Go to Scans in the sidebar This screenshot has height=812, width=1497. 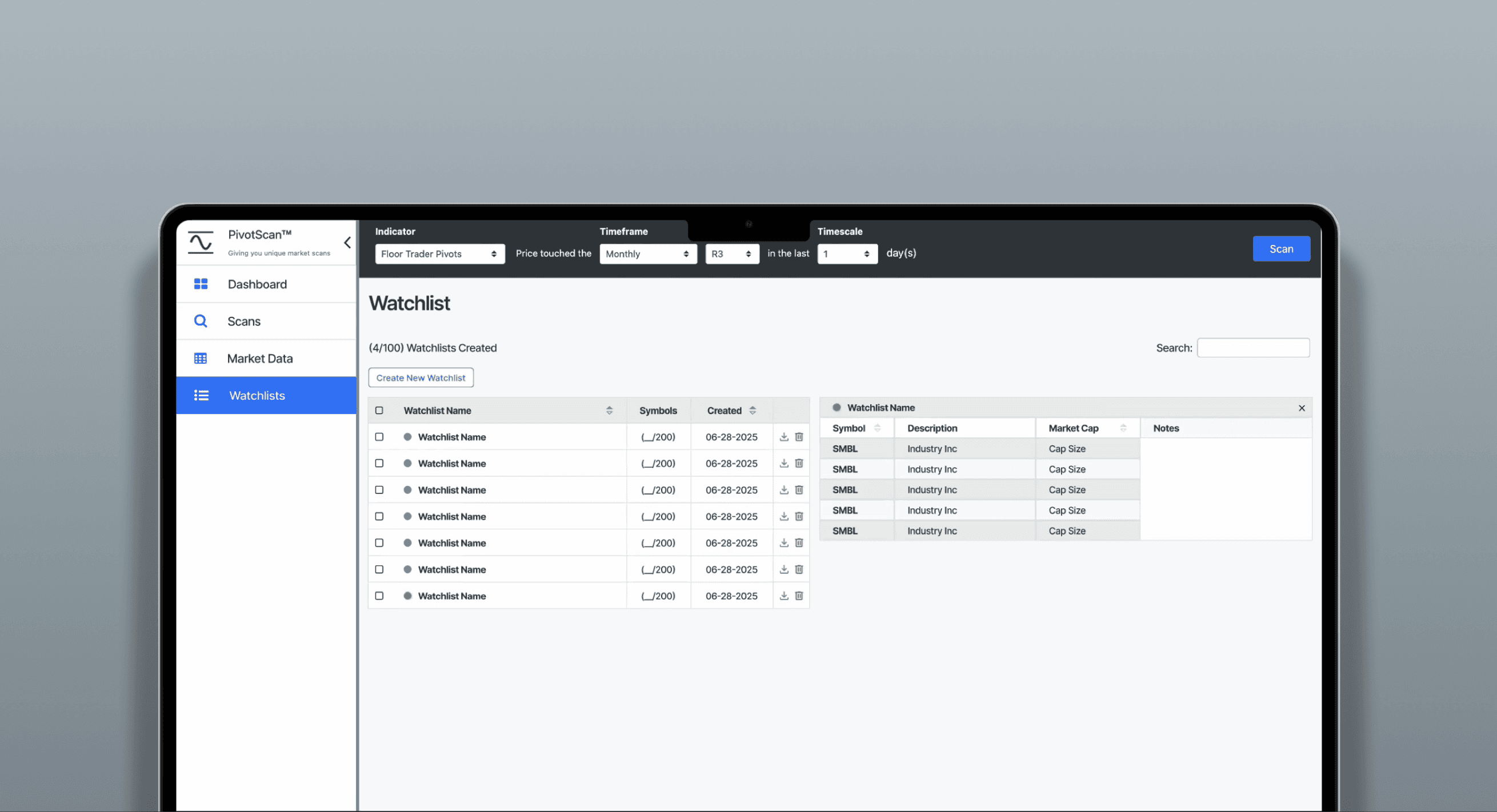click(266, 321)
